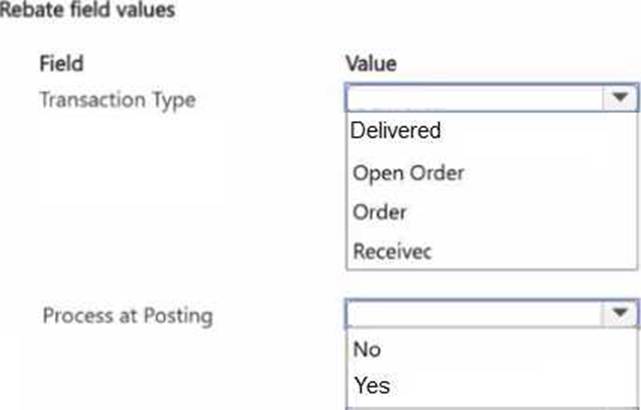Click the Rebate field values heading
Viewport: 641px width, 410px height.
(x=87, y=12)
